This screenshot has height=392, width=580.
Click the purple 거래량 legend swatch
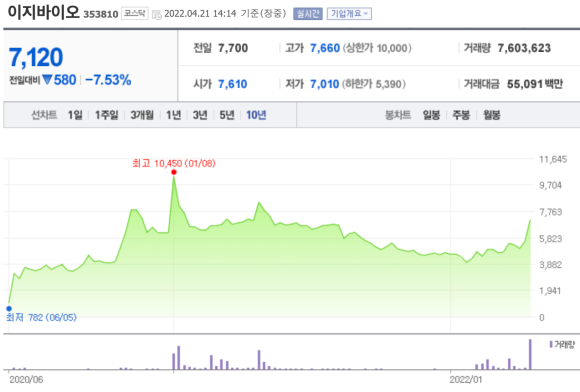551,345
